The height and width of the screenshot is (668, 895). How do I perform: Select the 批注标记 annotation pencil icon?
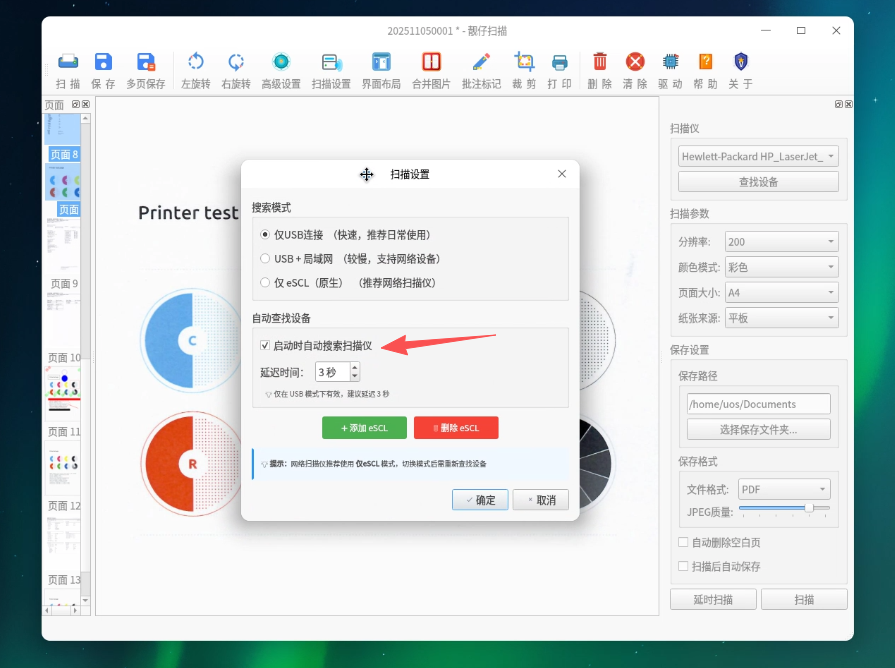pyautogui.click(x=481, y=62)
